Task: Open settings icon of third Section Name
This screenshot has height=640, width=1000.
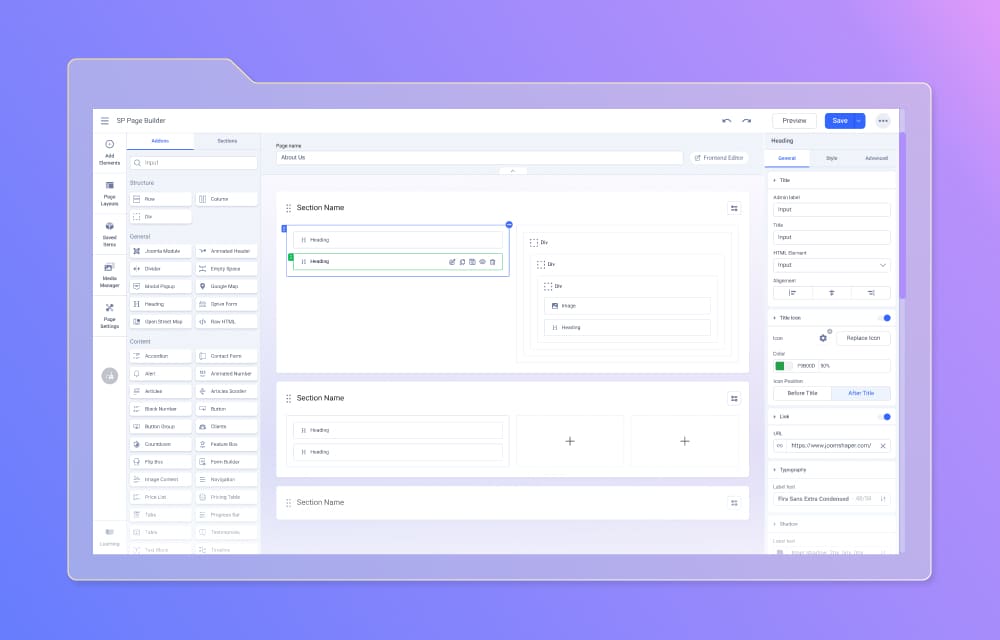Action: pyautogui.click(x=734, y=503)
